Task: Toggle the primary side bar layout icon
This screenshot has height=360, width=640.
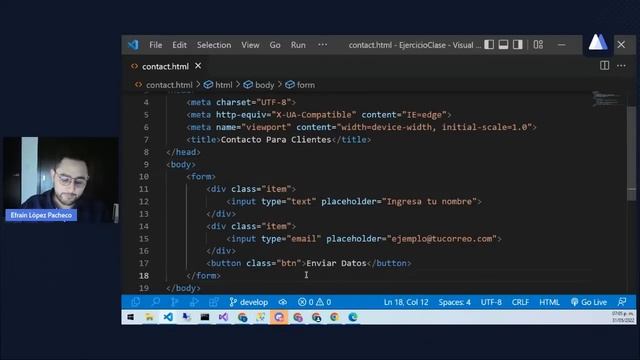Action: (x=489, y=44)
